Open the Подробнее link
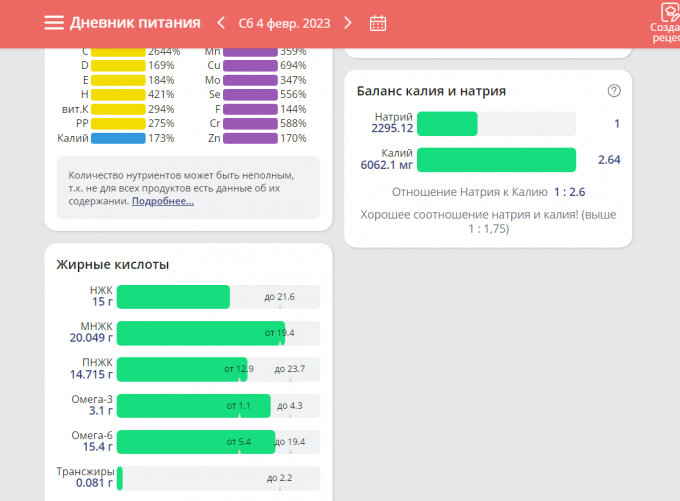This screenshot has height=501, width=680. (163, 201)
